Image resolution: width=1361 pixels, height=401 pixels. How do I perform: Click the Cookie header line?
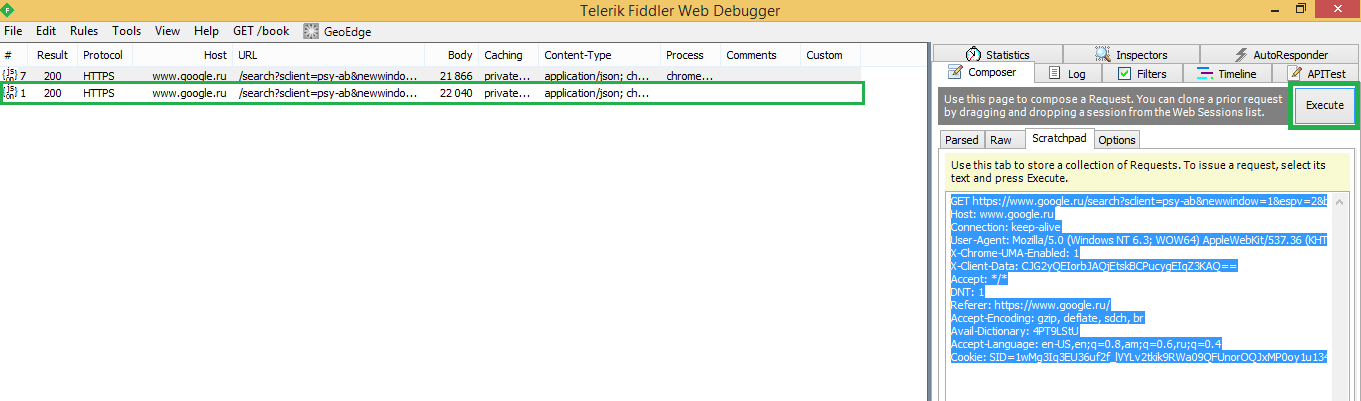tap(1139, 357)
